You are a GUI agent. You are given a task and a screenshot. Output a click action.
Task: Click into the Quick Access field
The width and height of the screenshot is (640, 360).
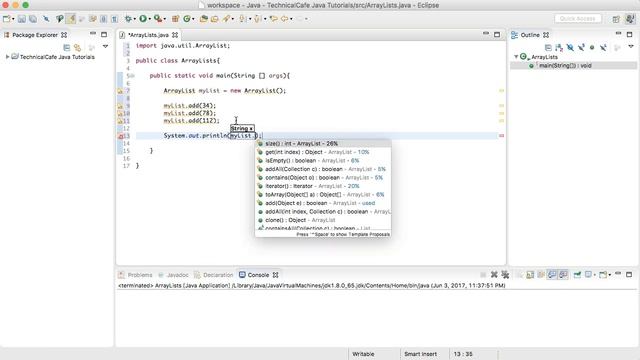pyautogui.click(x=578, y=19)
